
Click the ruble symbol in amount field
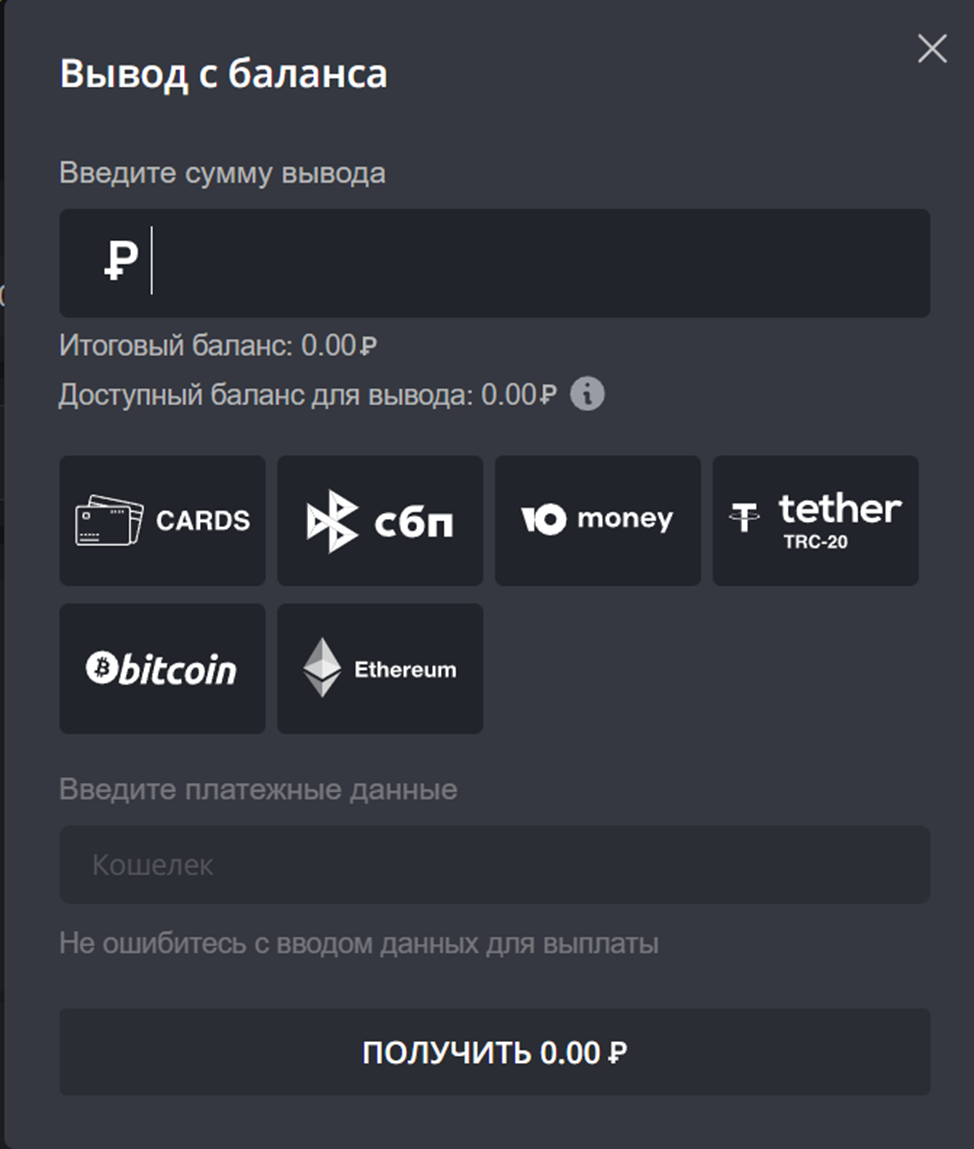[x=121, y=262]
